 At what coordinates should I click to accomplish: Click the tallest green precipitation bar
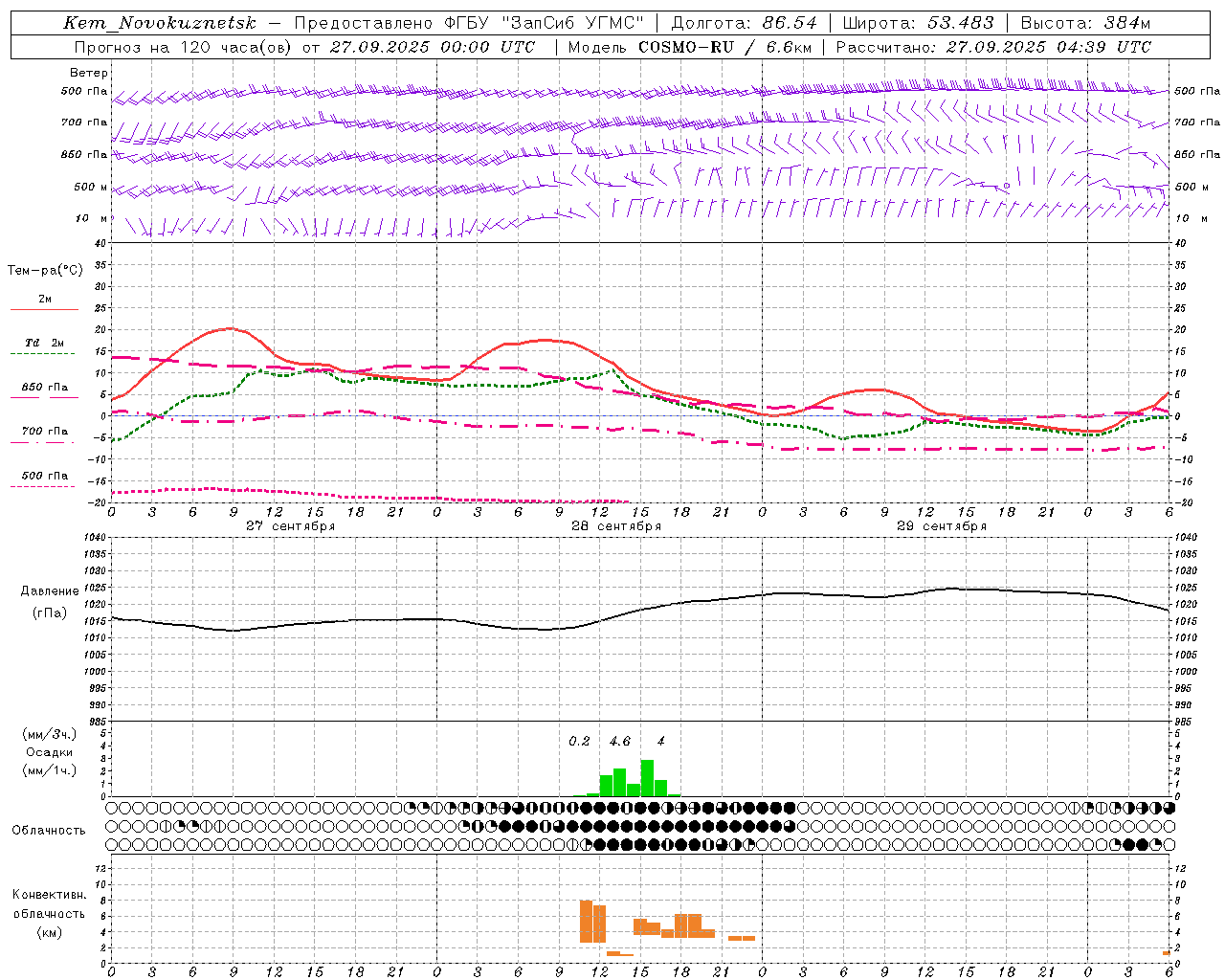click(647, 778)
